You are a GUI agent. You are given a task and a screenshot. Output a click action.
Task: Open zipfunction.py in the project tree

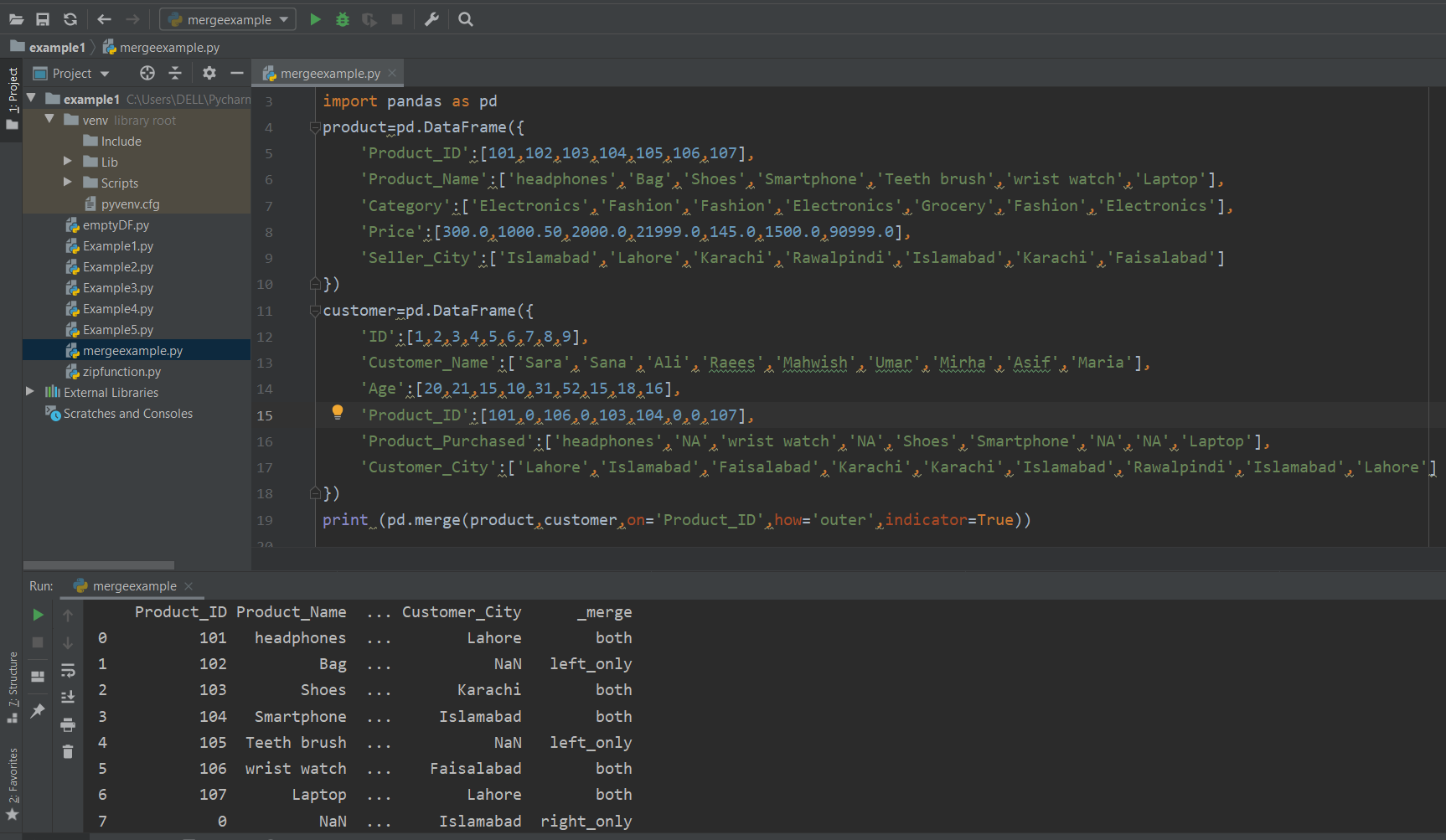pyautogui.click(x=121, y=371)
